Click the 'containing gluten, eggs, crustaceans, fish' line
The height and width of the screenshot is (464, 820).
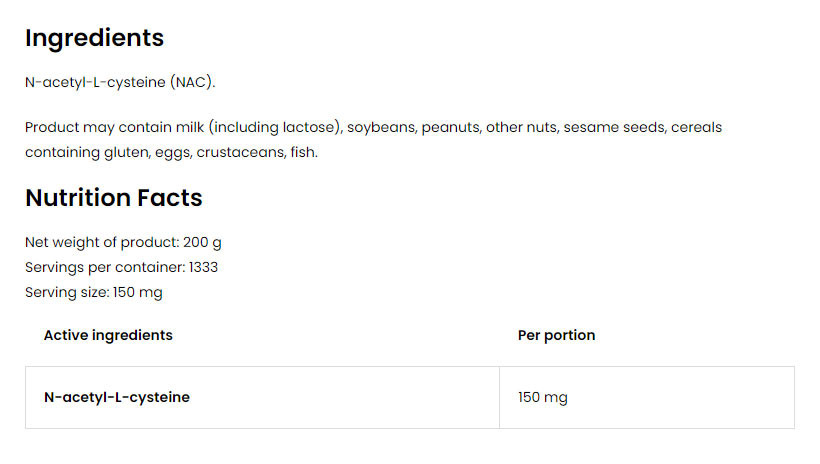pyautogui.click(x=172, y=152)
